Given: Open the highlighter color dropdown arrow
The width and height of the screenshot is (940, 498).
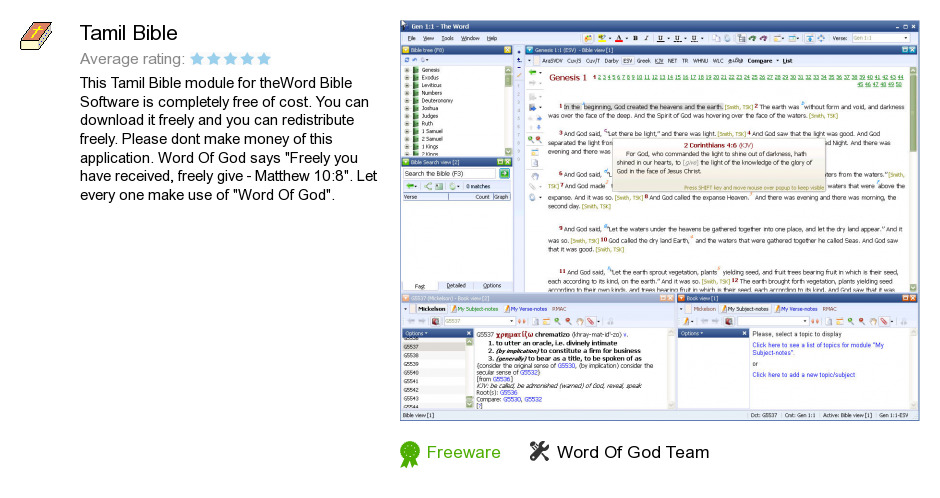Looking at the screenshot, I should (x=610, y=38).
